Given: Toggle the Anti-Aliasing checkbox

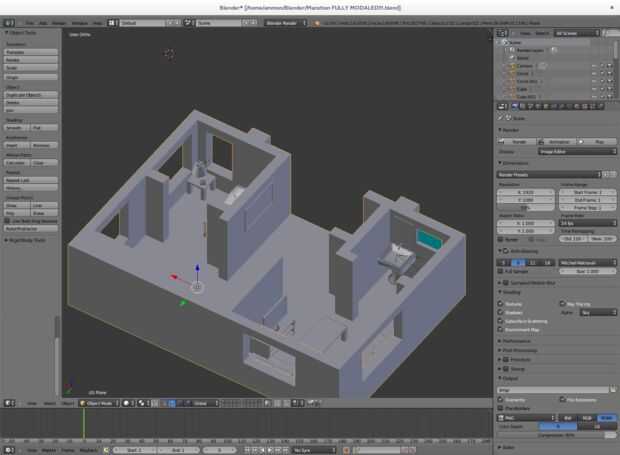Looking at the screenshot, I should pos(506,251).
